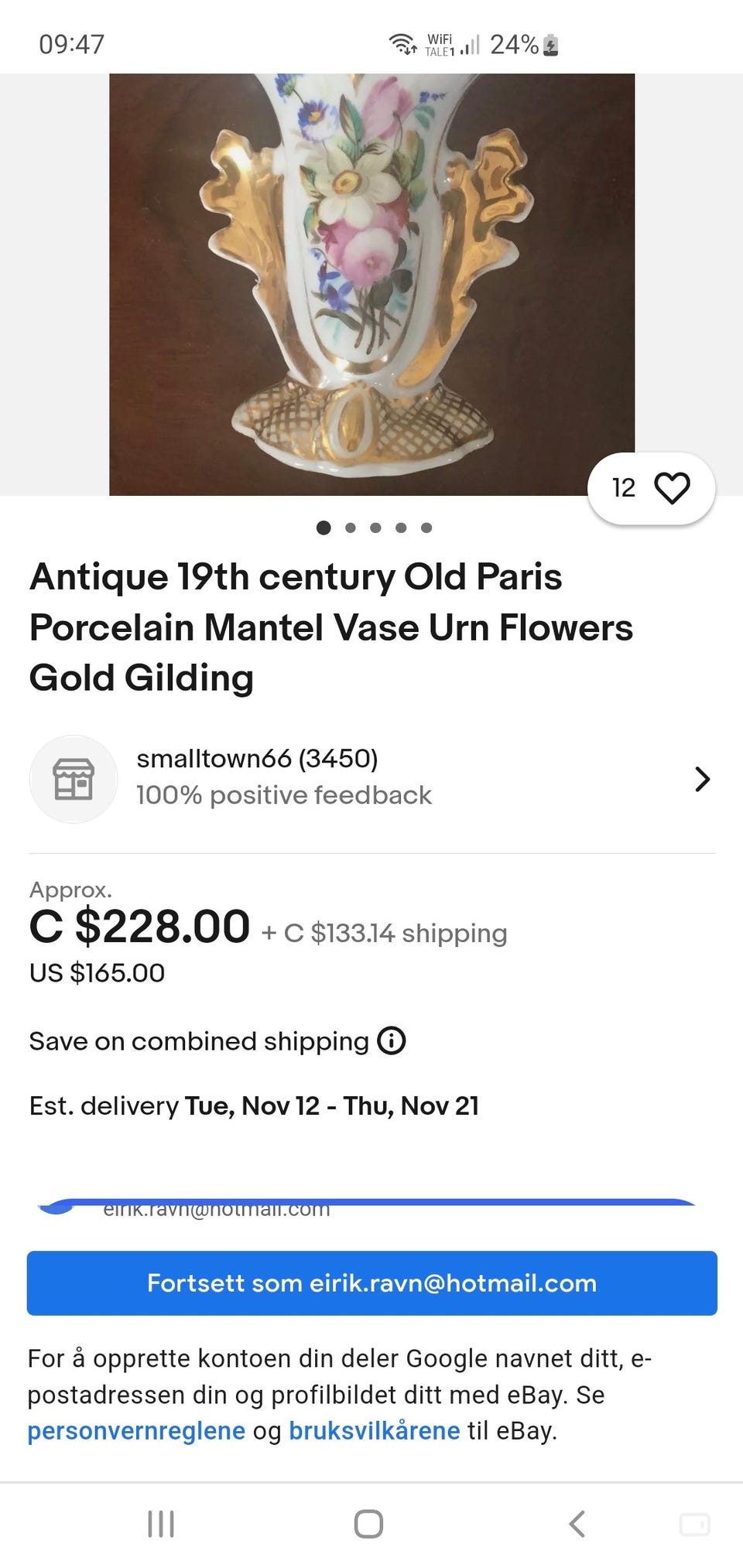The height and width of the screenshot is (1568, 743).
Task: Jump to fourth image dot
Action: click(x=401, y=528)
